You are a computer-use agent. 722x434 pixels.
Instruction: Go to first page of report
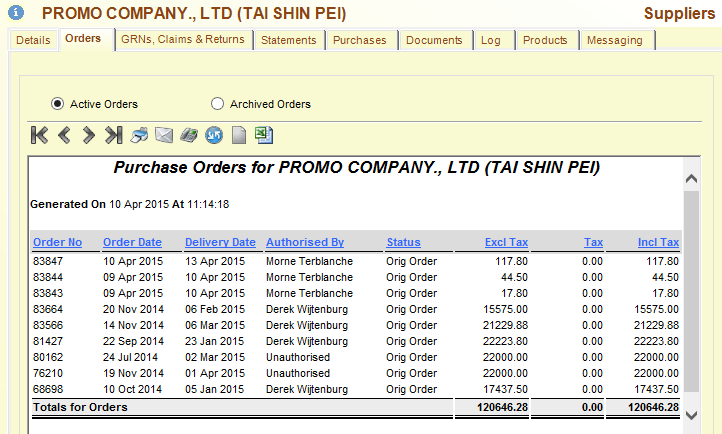(x=40, y=135)
